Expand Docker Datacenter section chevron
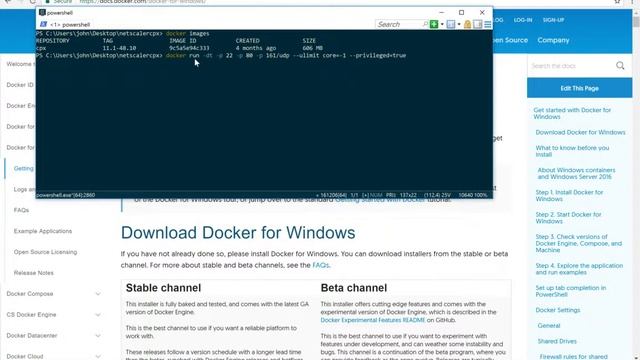The width and height of the screenshot is (640, 360). click(x=98, y=336)
